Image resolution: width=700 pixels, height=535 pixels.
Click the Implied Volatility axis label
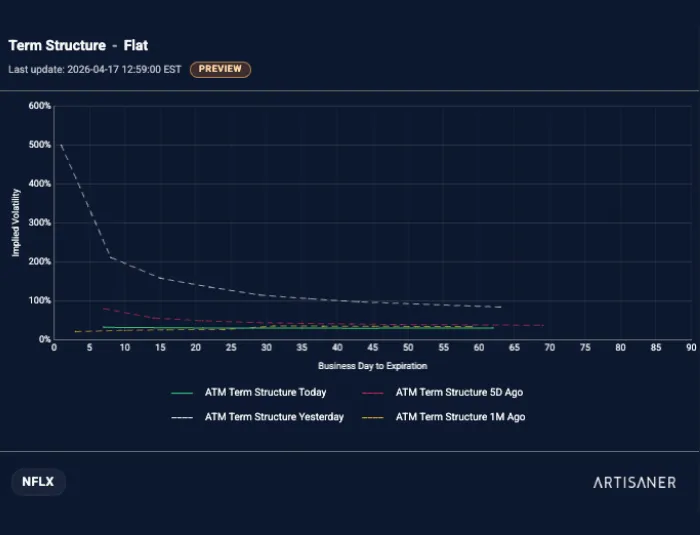[16, 223]
